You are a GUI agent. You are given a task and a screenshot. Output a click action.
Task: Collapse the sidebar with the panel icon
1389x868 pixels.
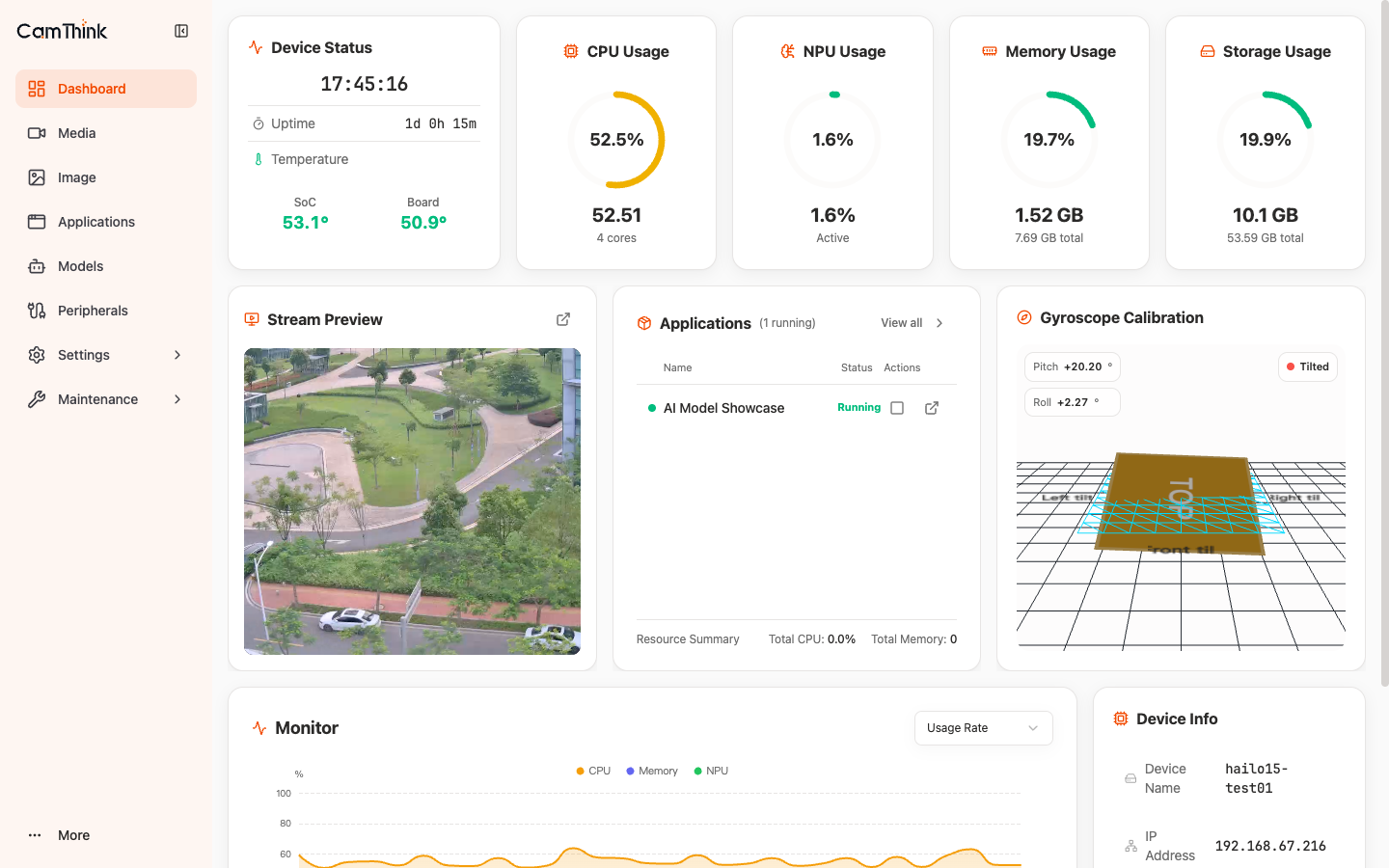point(181,31)
